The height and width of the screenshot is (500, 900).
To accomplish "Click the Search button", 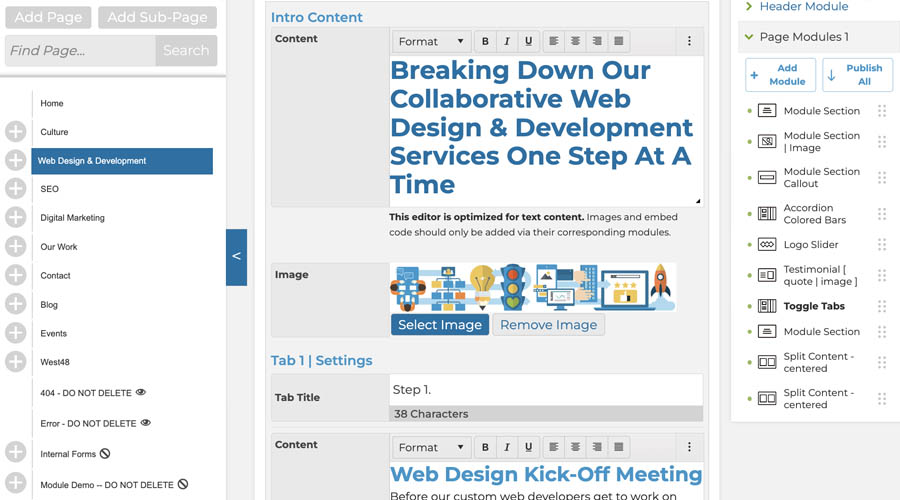I will (x=186, y=51).
